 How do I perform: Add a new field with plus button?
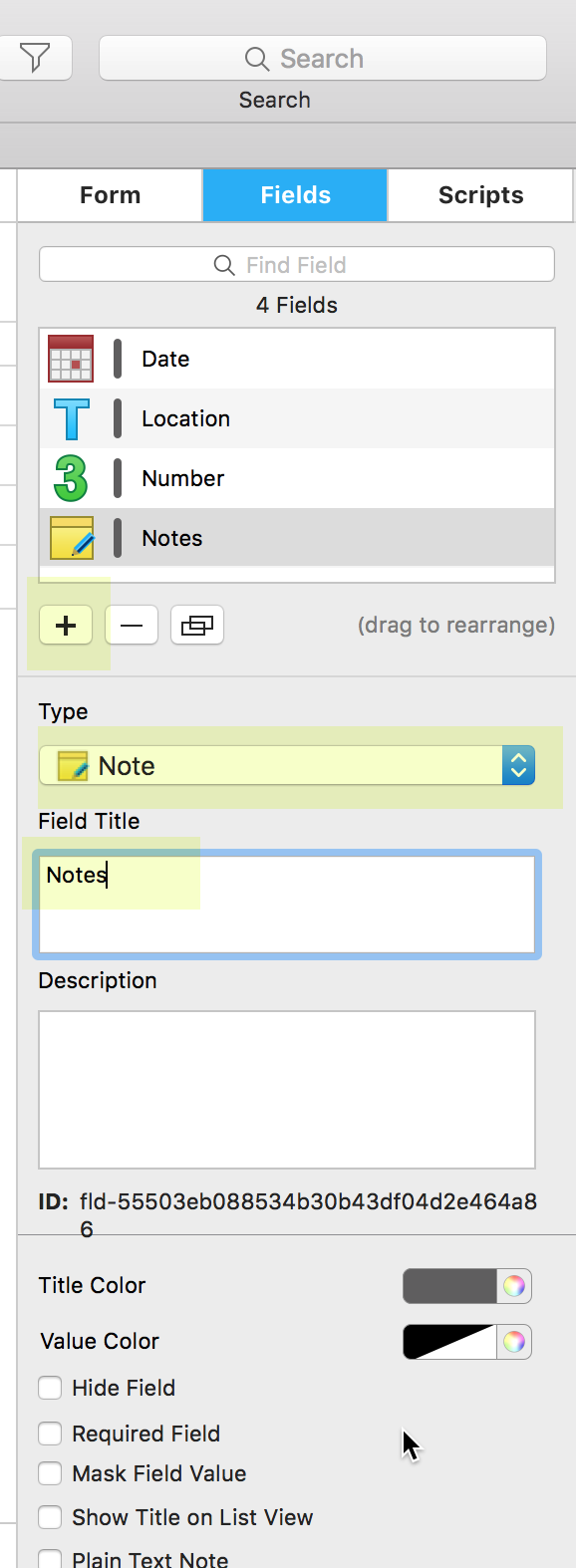pyautogui.click(x=66, y=626)
